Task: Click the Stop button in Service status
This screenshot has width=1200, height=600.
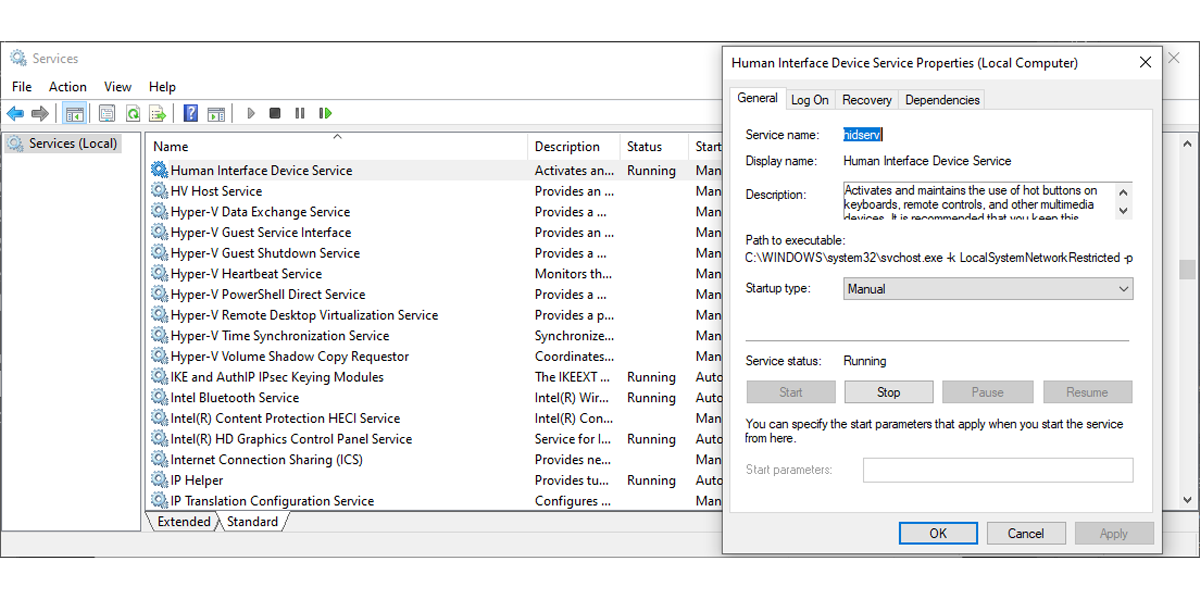Action: 889,392
